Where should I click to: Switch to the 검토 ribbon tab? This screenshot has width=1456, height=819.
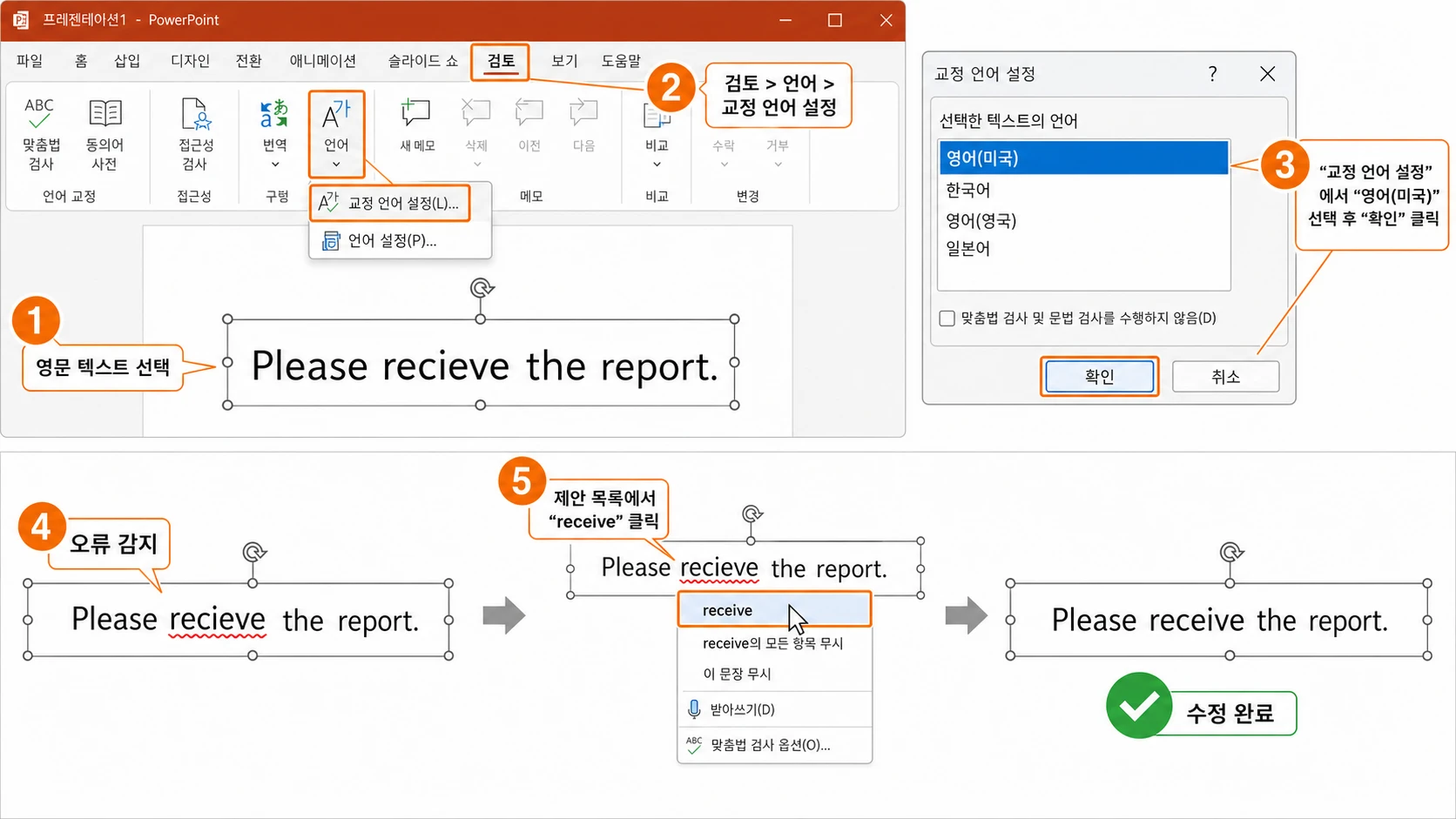(501, 61)
